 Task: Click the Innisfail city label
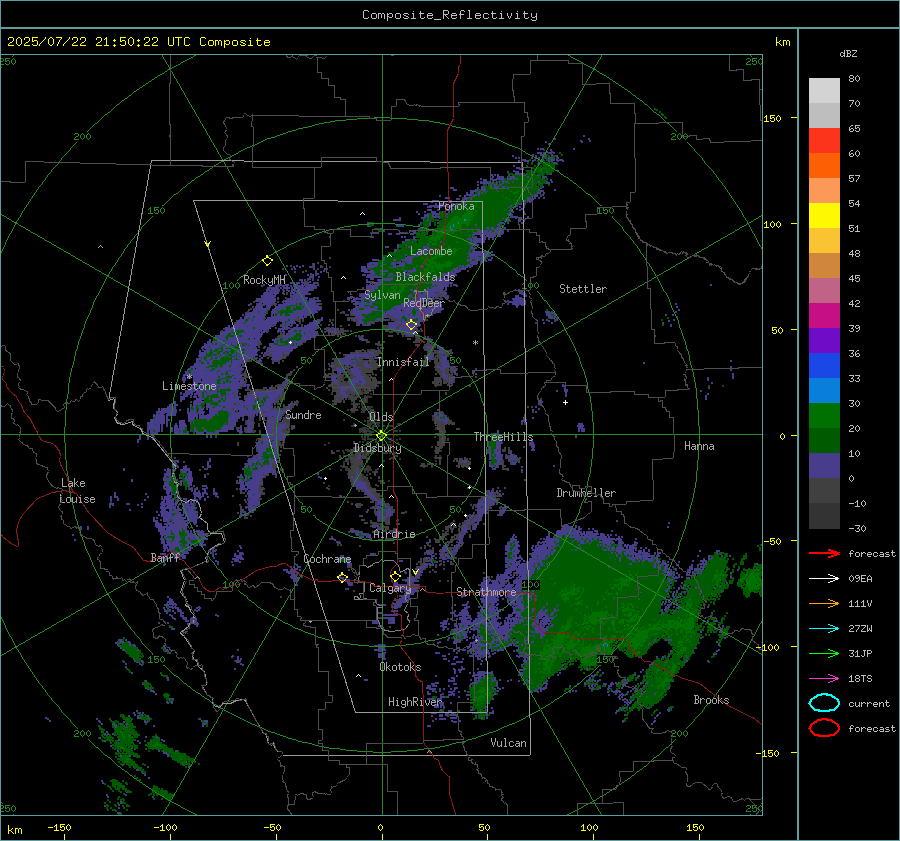click(x=403, y=362)
